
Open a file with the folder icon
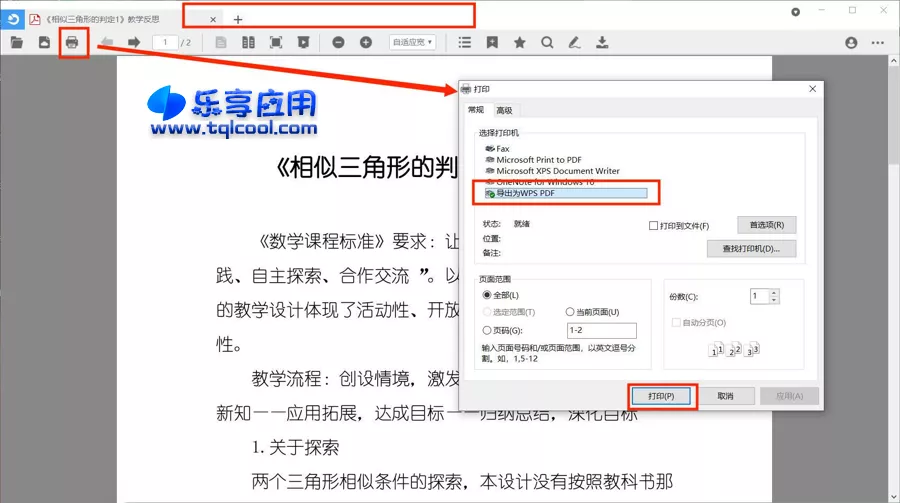coord(17,42)
